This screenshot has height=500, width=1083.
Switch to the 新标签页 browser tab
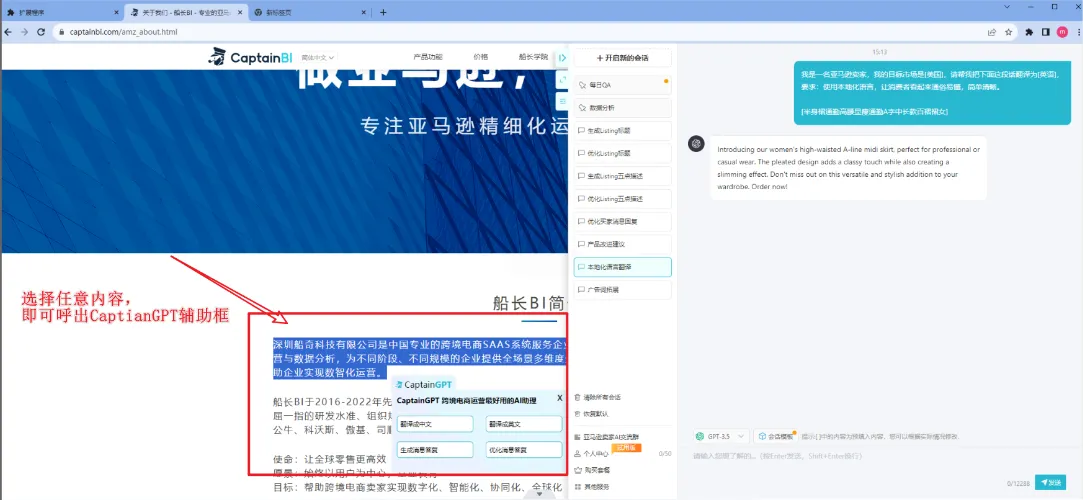pyautogui.click(x=309, y=12)
